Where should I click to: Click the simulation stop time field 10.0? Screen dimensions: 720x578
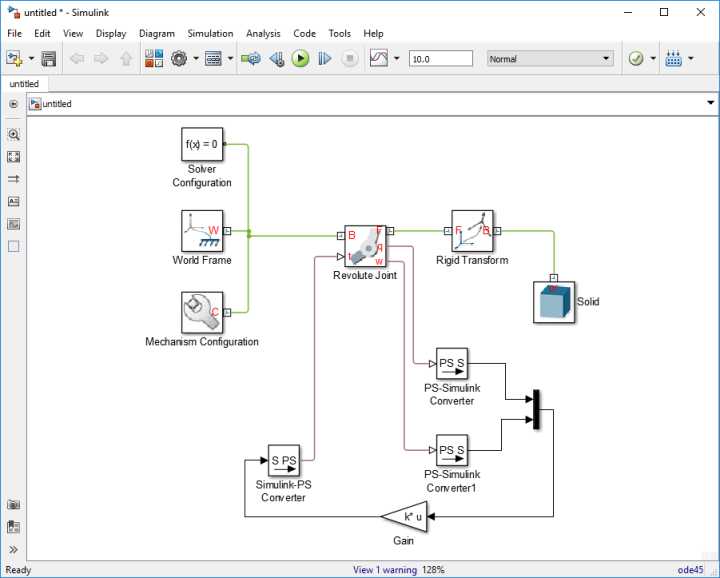(x=441, y=59)
